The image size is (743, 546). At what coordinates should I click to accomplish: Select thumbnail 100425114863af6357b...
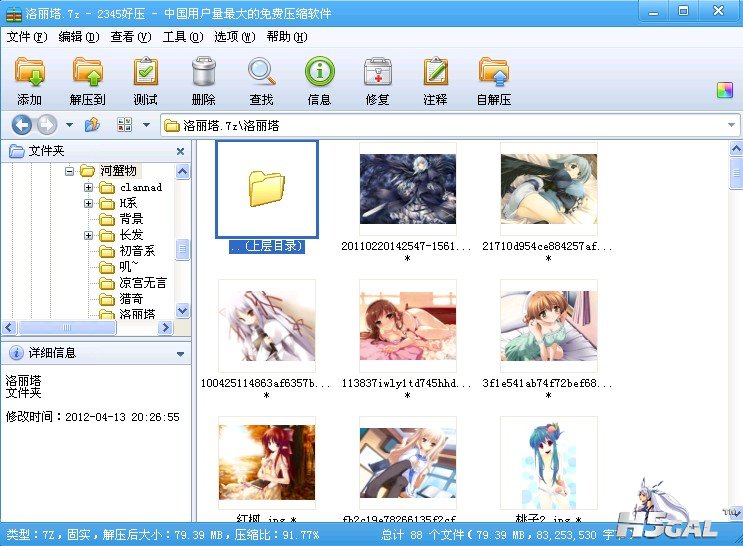coord(267,326)
